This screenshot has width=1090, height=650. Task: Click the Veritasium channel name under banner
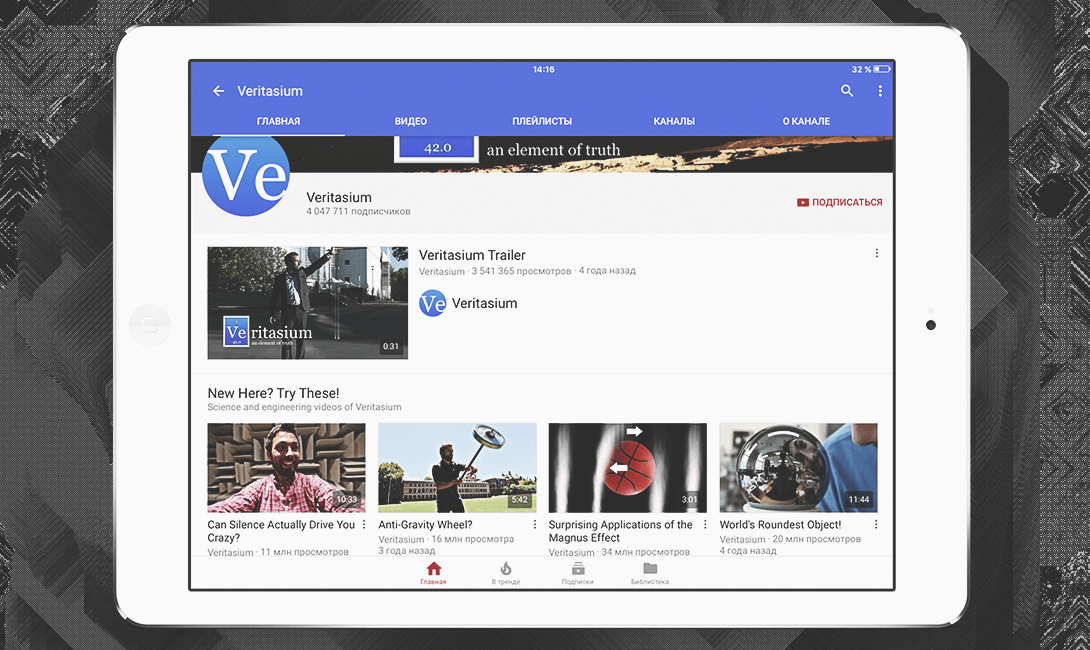click(x=339, y=197)
